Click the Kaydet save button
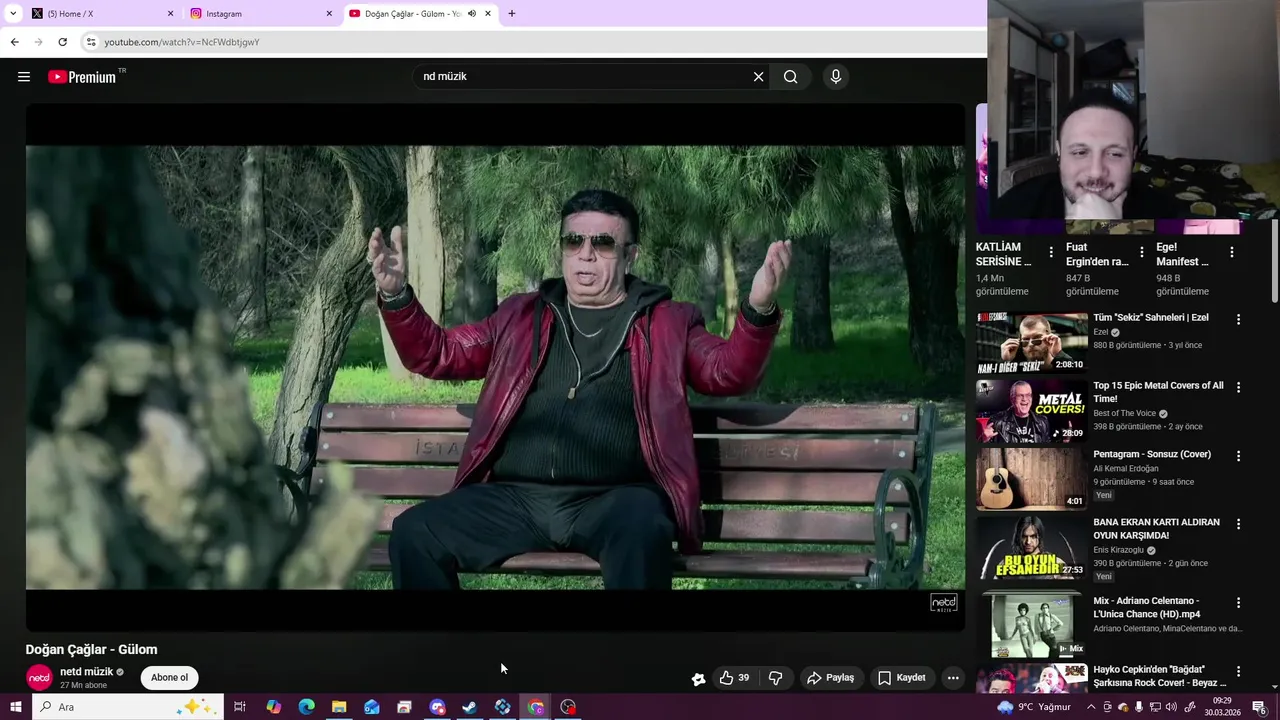 point(902,678)
